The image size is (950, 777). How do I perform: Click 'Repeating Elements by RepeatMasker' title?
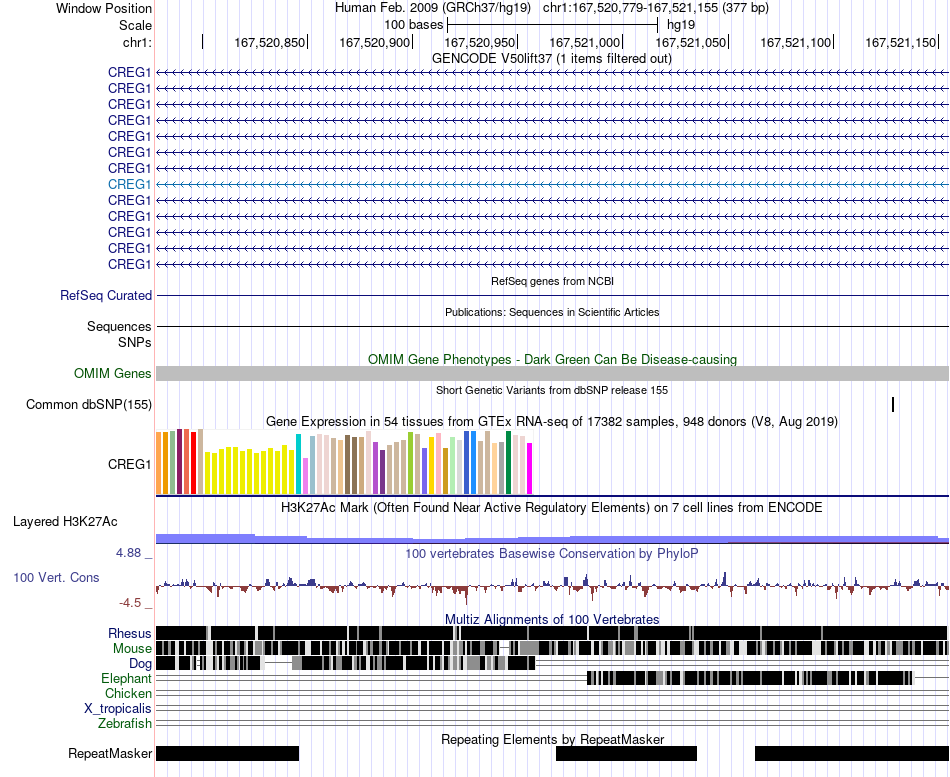pos(553,739)
